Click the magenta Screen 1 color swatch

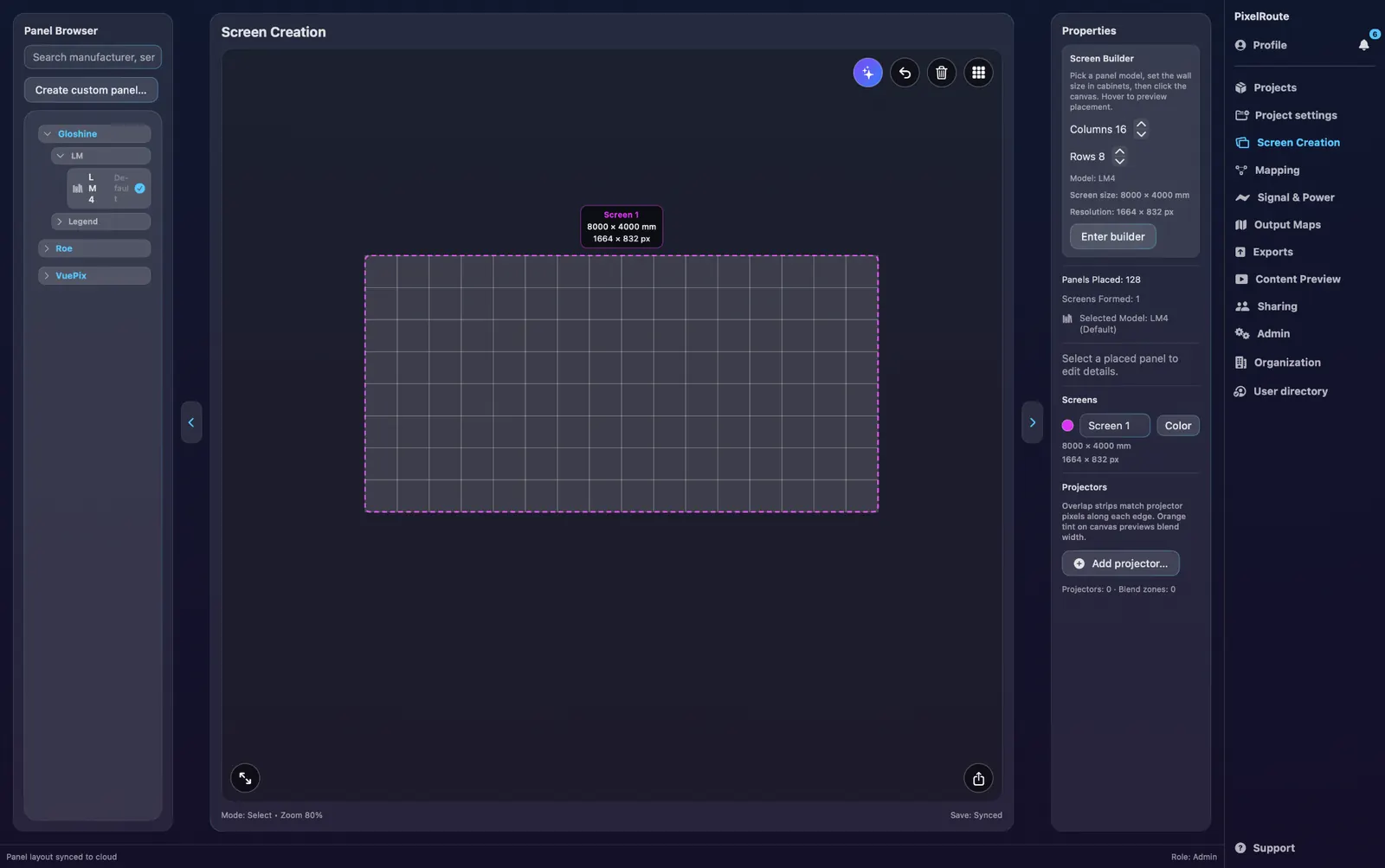[x=1067, y=426]
